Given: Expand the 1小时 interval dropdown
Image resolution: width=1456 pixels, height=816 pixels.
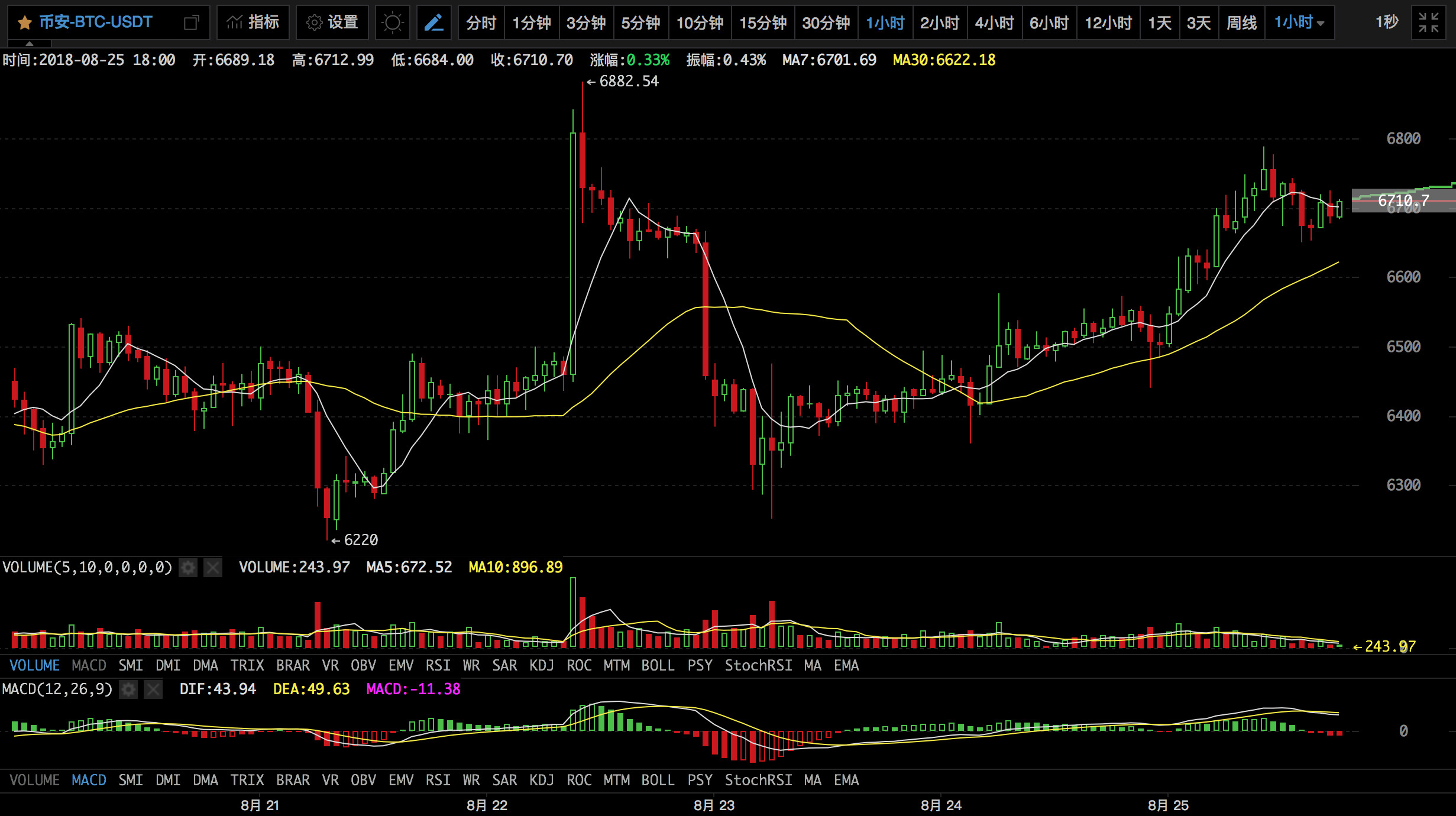Looking at the screenshot, I should [x=1299, y=23].
